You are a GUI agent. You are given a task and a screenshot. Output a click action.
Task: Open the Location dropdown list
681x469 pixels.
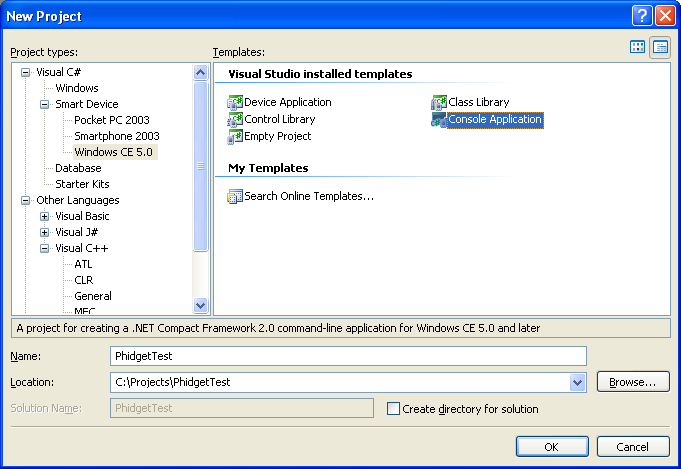[577, 382]
